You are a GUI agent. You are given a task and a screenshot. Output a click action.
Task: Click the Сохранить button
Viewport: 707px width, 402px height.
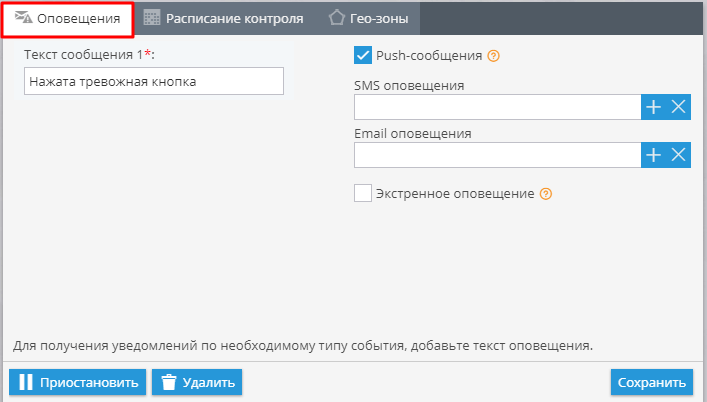click(652, 382)
